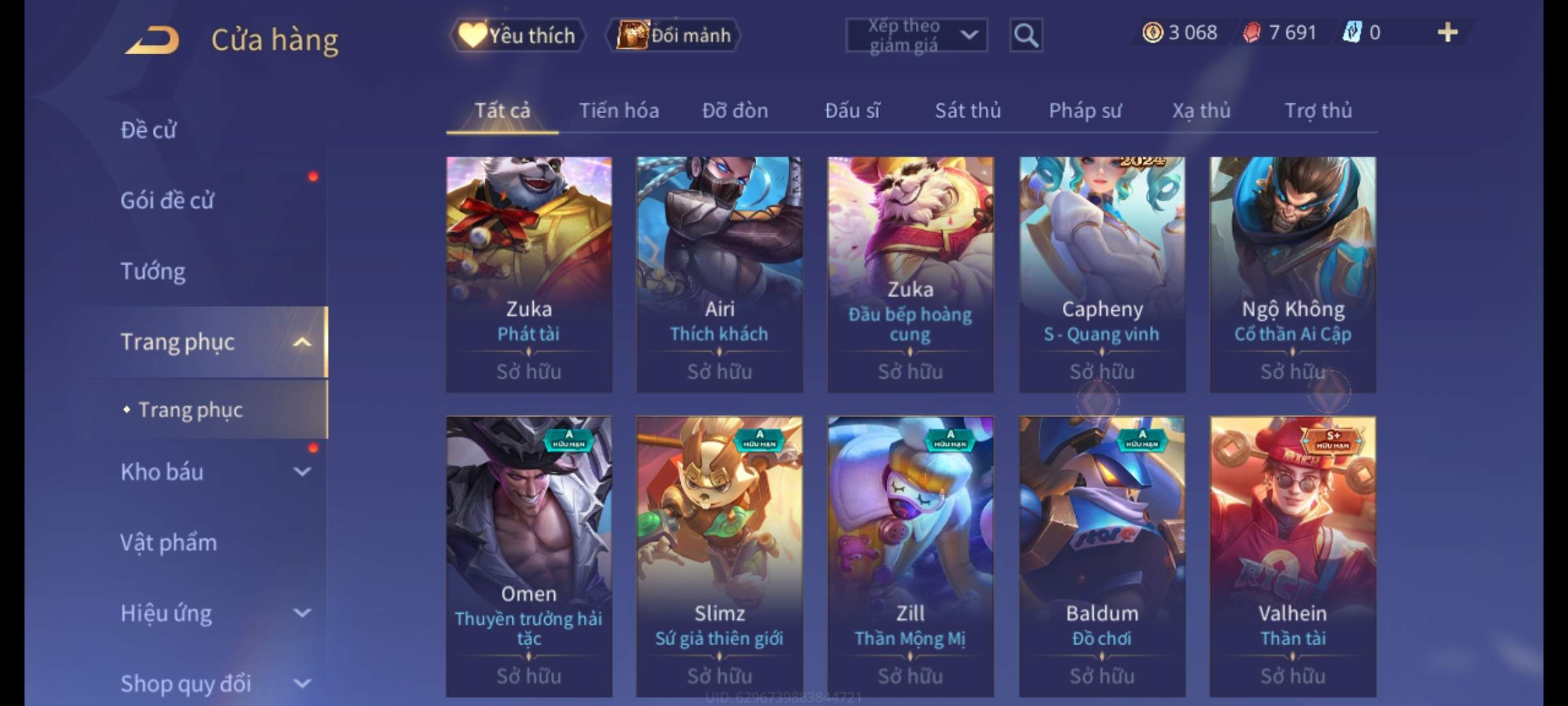Open Gói đề cử in sidebar
1568x706 pixels.
point(167,201)
